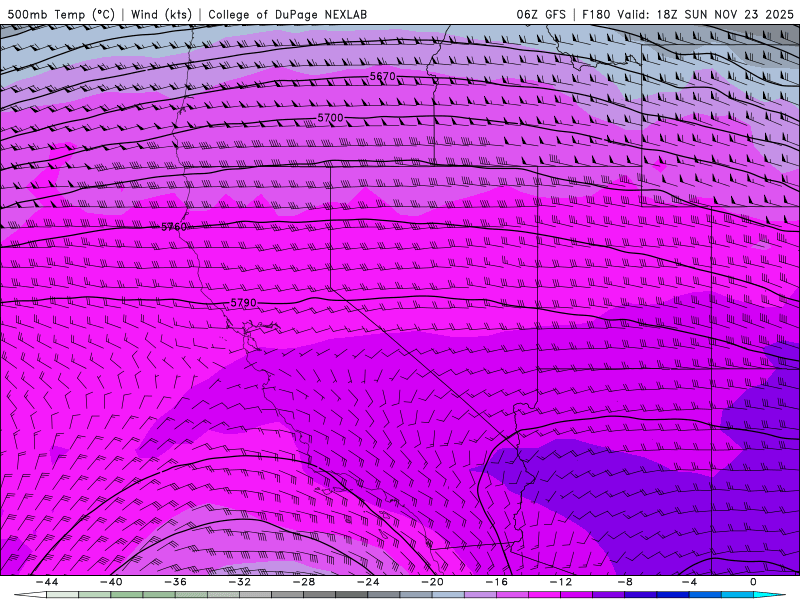Screen dimensions: 800x600
Task: Click the -16 colorbar label
Action: click(x=496, y=582)
